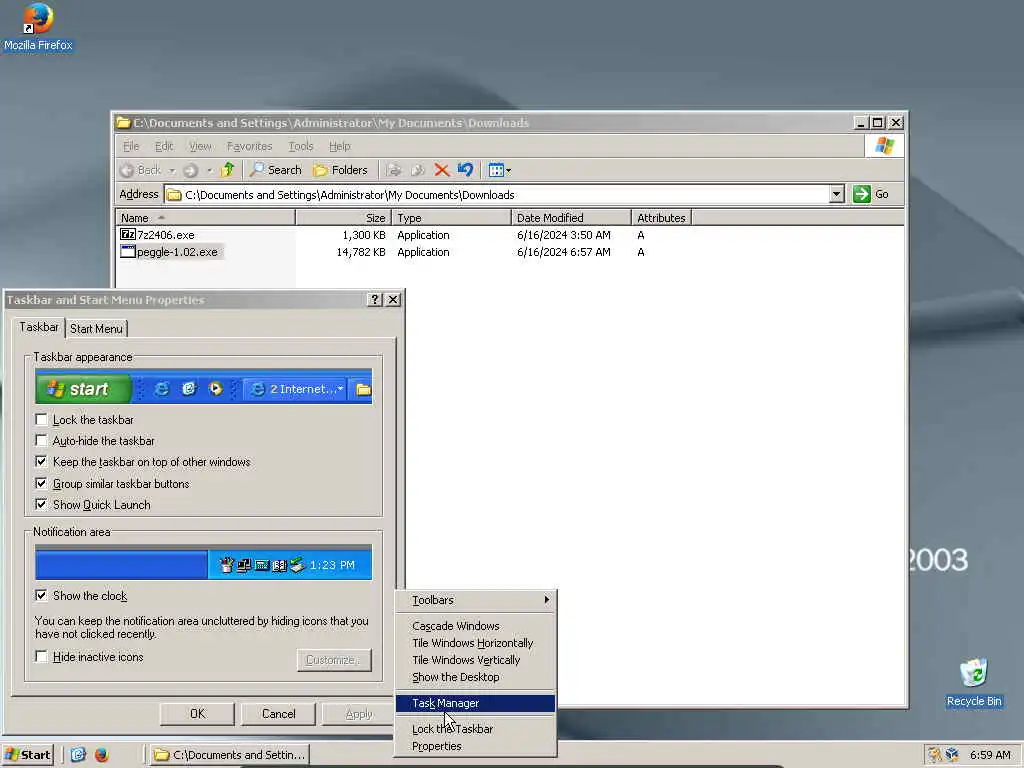This screenshot has width=1024, height=768.
Task: Click the 6:59 AM system clock
Action: coord(990,755)
